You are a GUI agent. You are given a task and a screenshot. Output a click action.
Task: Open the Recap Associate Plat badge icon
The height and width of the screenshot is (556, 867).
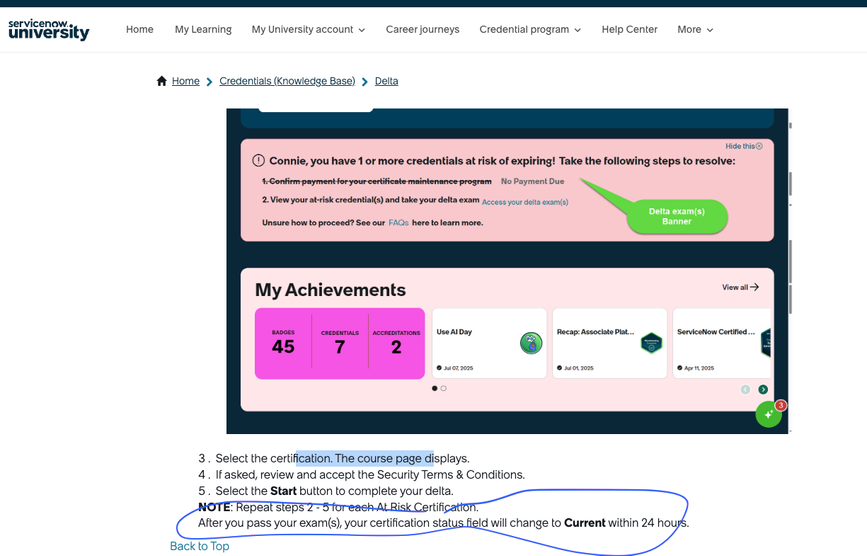[651, 343]
